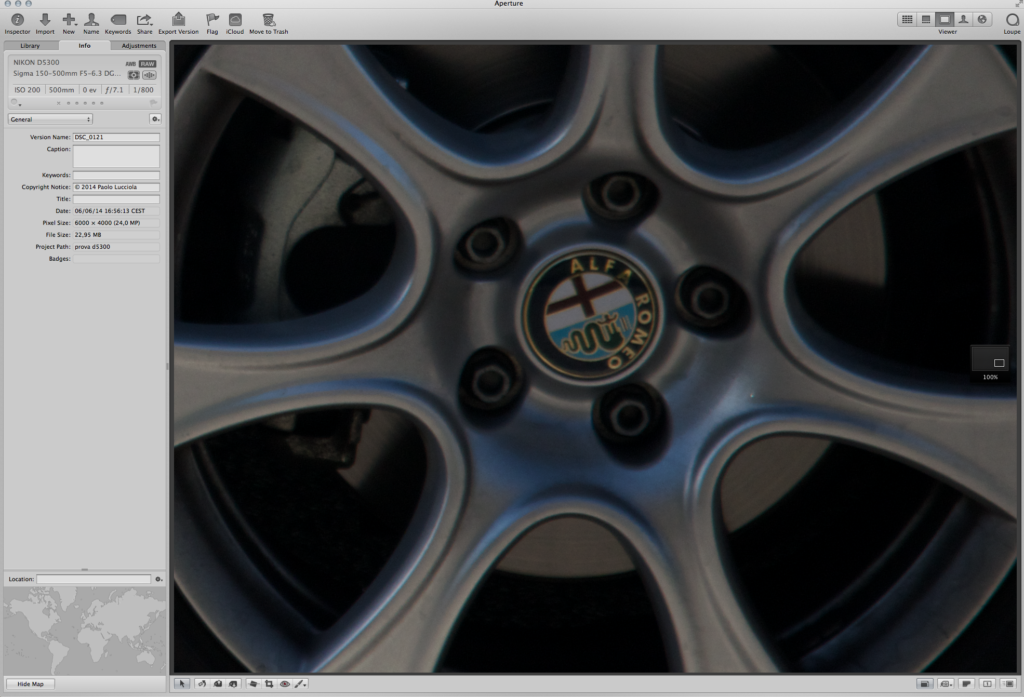
Task: Click the Caption text box
Action: click(x=116, y=156)
